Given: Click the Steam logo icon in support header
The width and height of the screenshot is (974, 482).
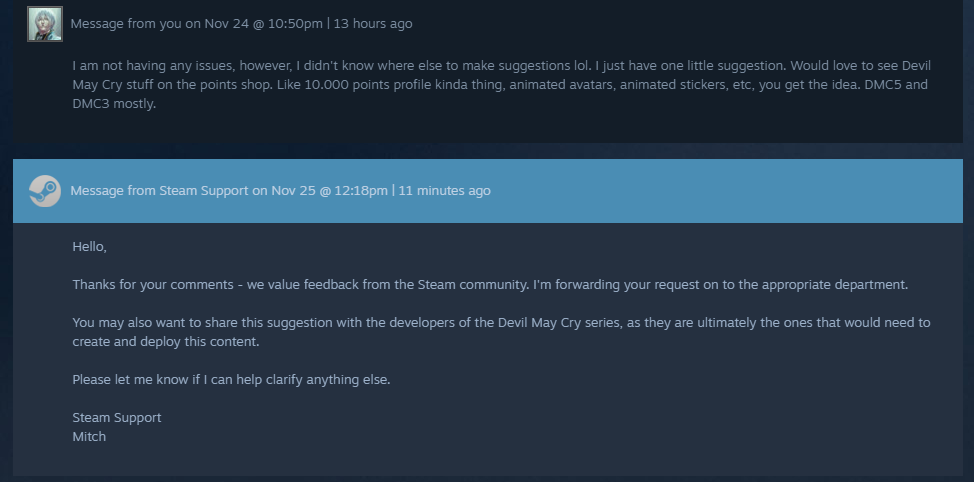Looking at the screenshot, I should (x=45, y=191).
